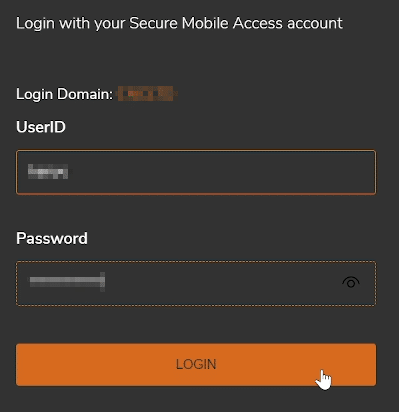
Task: Click the LOGIN text on the orange button
Action: pyautogui.click(x=196, y=364)
